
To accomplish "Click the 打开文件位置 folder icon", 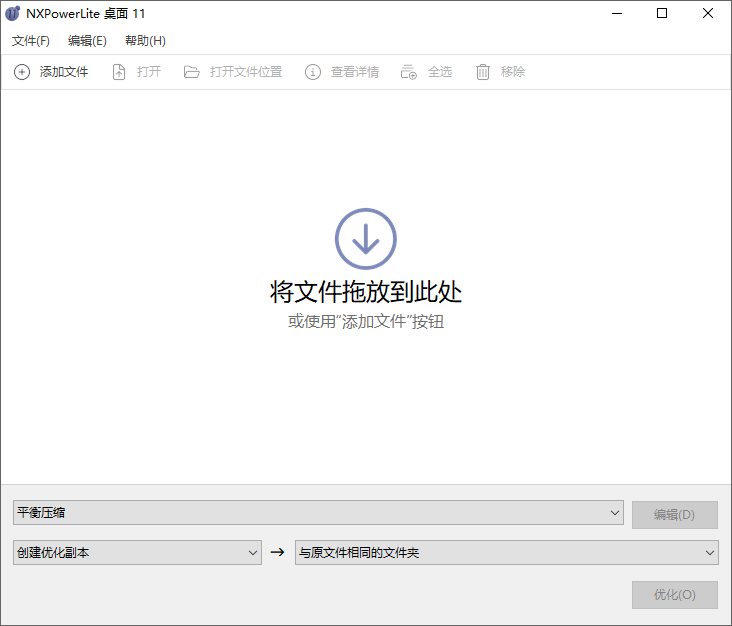I will 191,72.
